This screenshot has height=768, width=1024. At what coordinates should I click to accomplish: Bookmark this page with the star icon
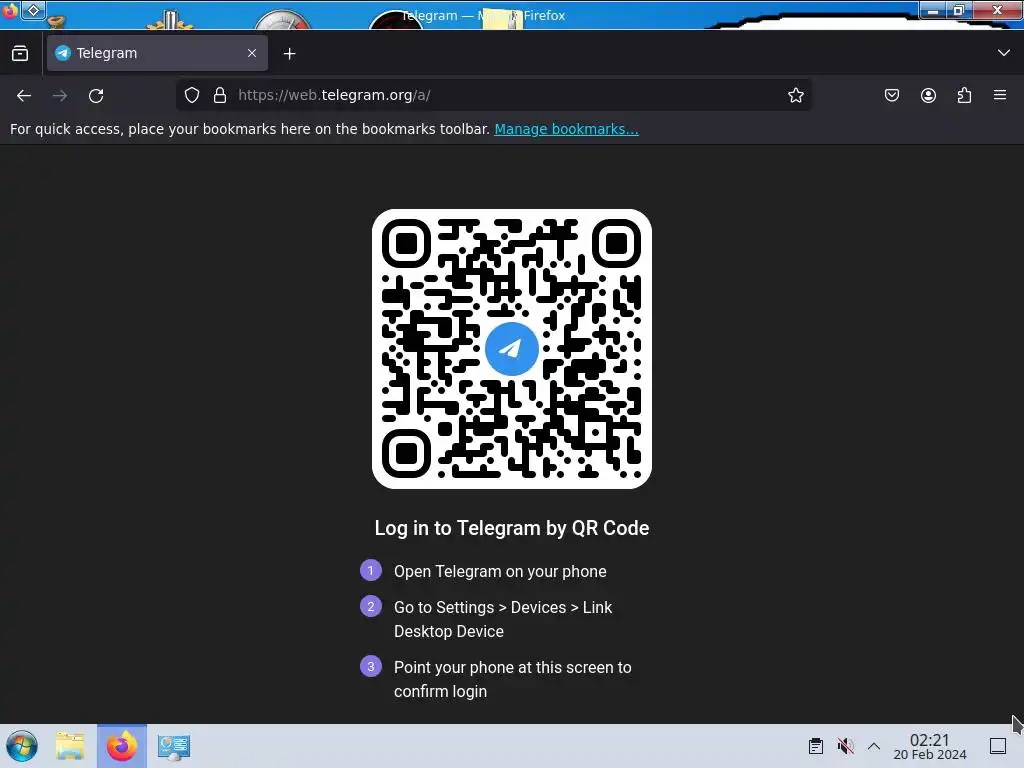coord(795,95)
